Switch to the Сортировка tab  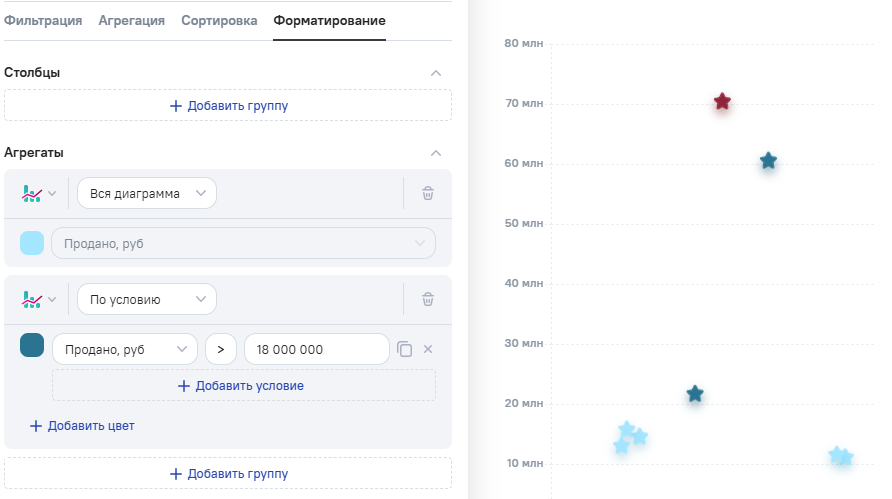coord(219,20)
